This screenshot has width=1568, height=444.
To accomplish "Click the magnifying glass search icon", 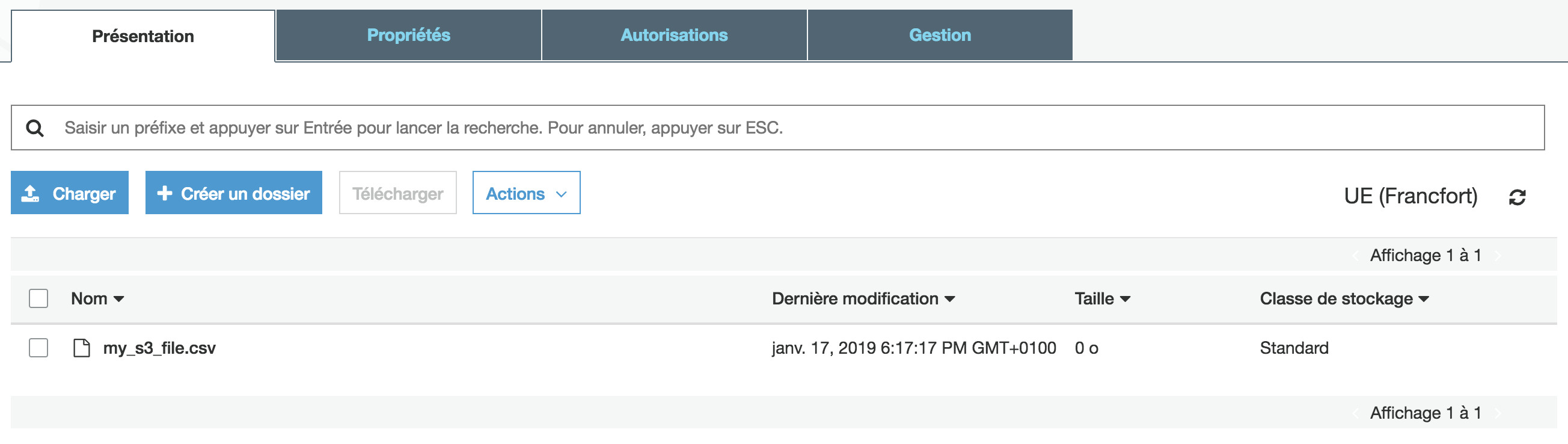I will [x=35, y=128].
